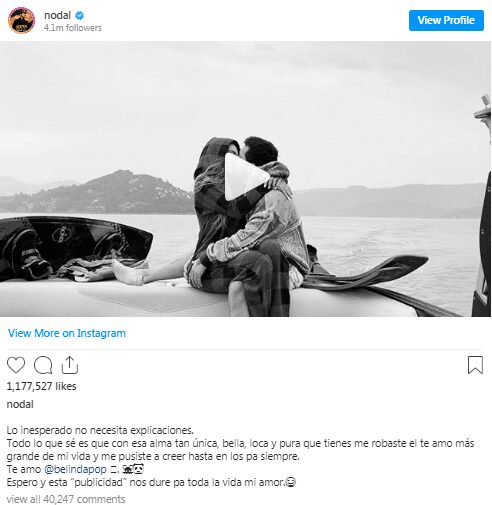Click the nodal username above the caption

pyautogui.click(x=20, y=404)
